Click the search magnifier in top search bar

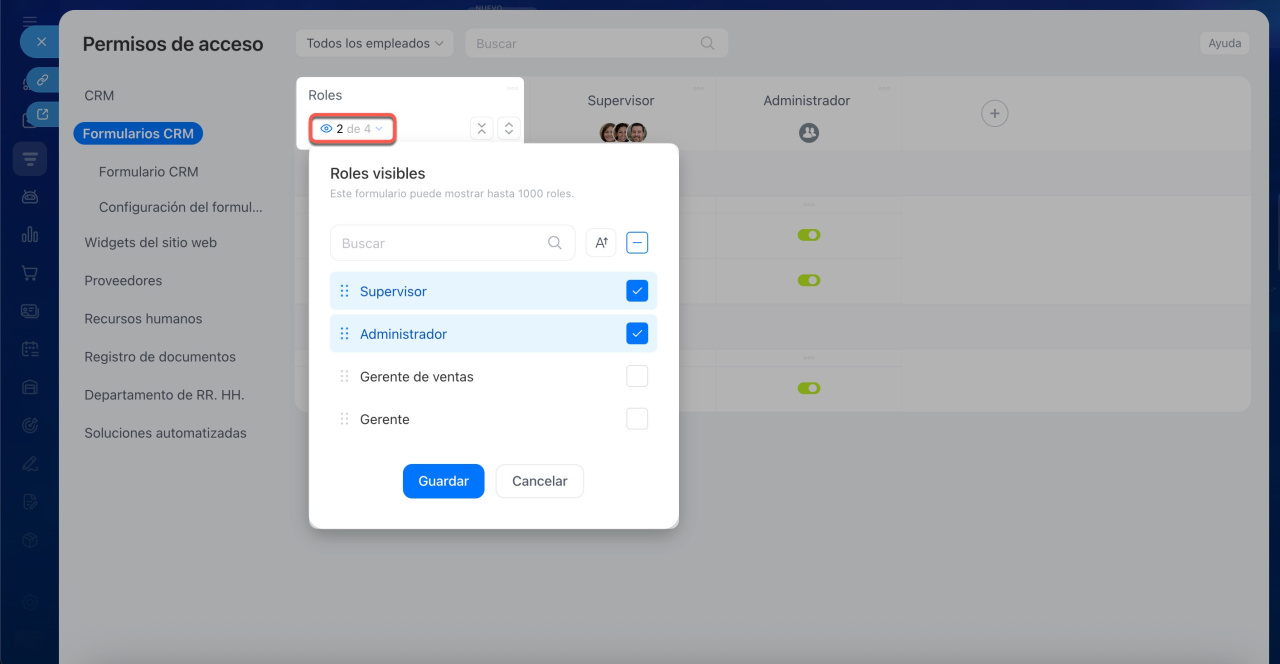coord(707,43)
